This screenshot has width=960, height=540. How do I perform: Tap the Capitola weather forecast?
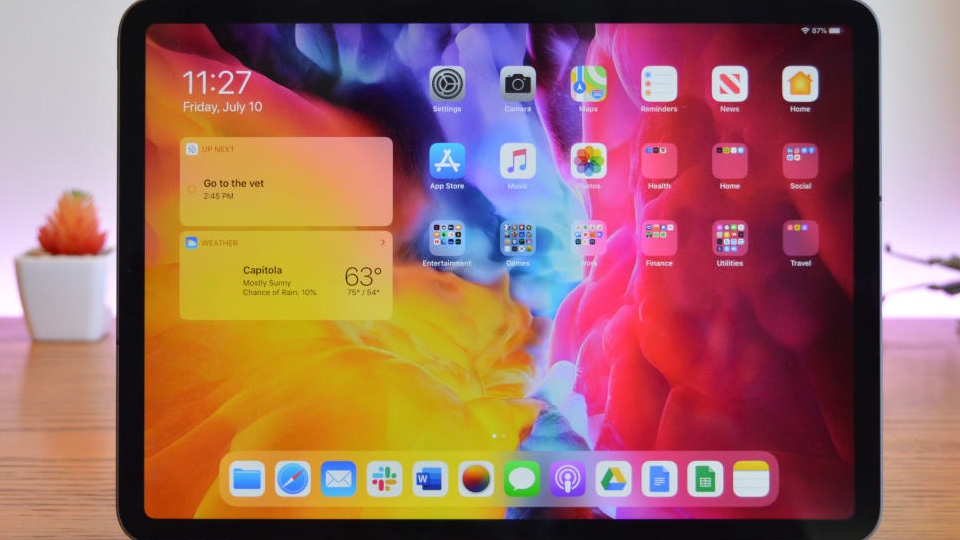285,281
